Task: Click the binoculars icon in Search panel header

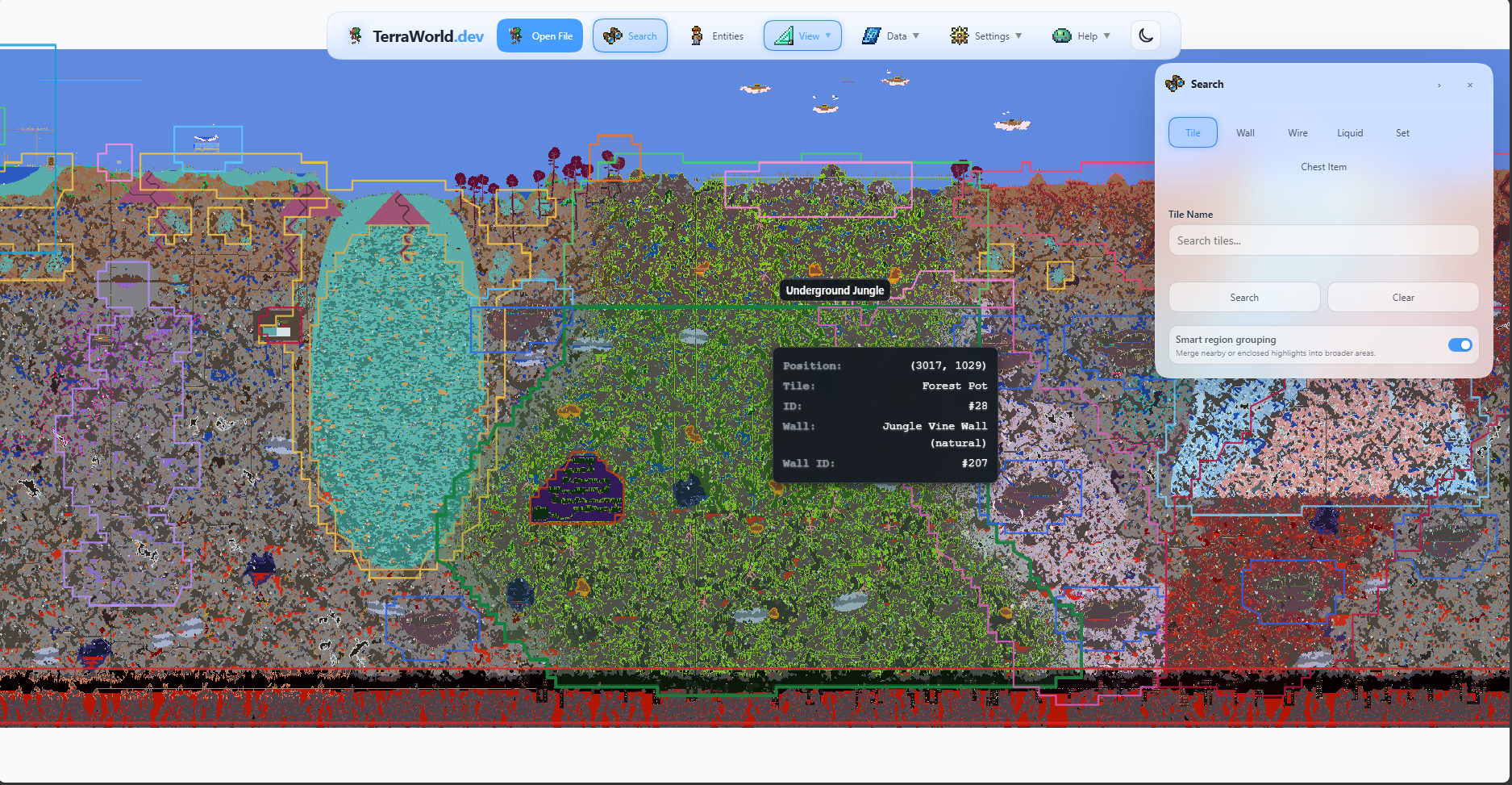Action: coord(1175,83)
